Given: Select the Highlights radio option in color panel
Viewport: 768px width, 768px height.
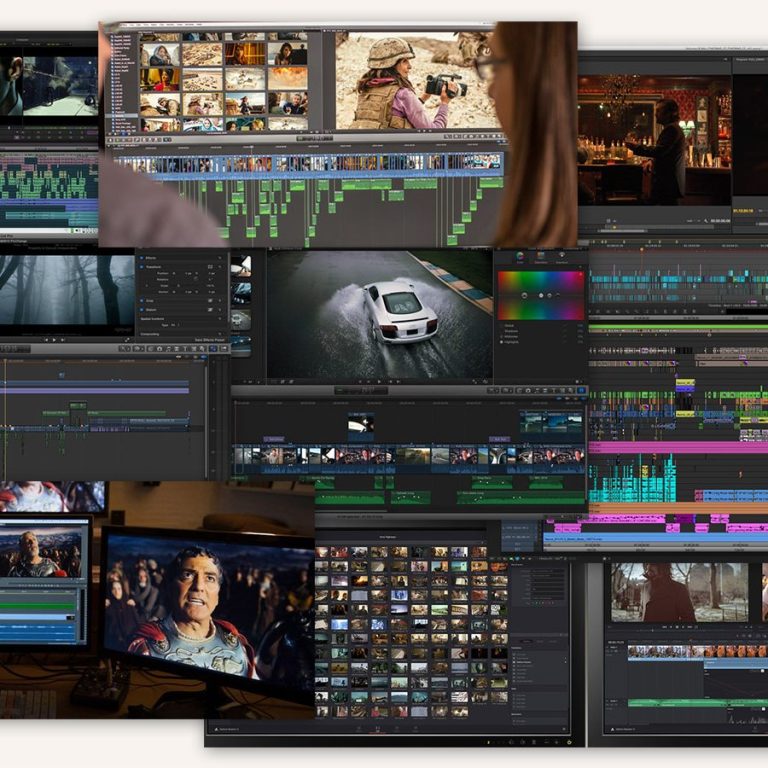Looking at the screenshot, I should tap(503, 343).
